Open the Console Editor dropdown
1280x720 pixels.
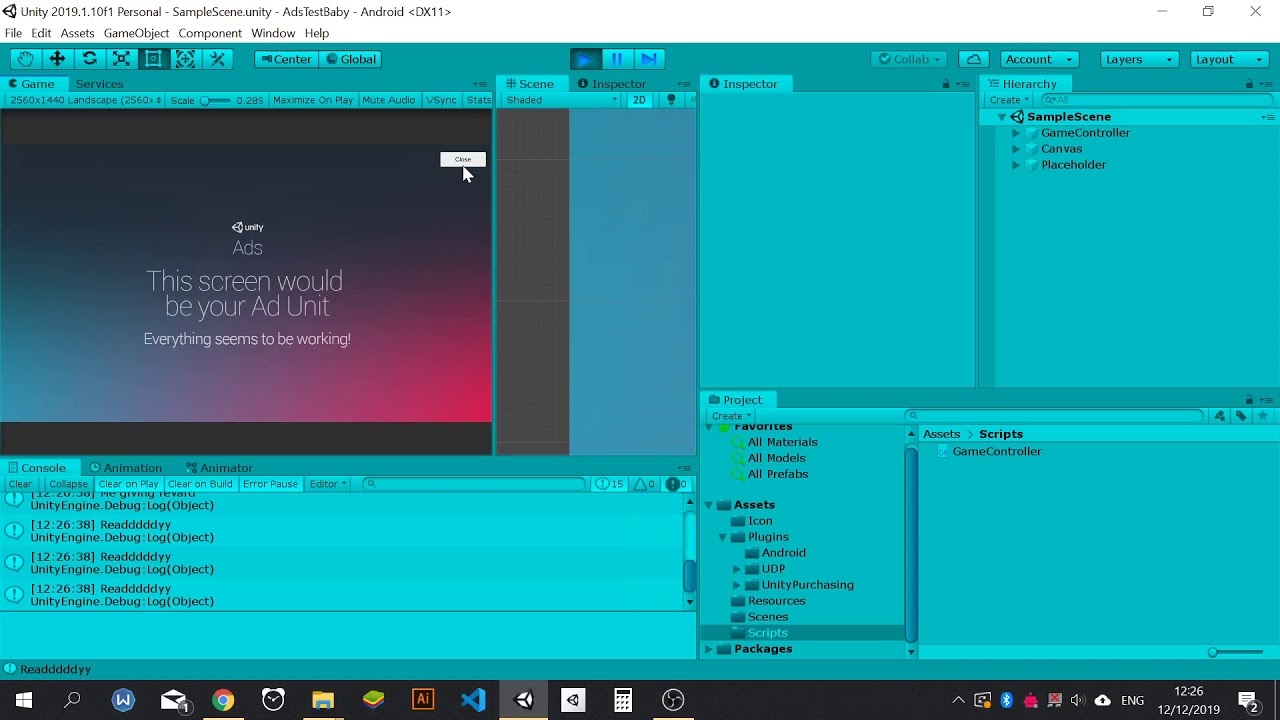pyautogui.click(x=327, y=484)
